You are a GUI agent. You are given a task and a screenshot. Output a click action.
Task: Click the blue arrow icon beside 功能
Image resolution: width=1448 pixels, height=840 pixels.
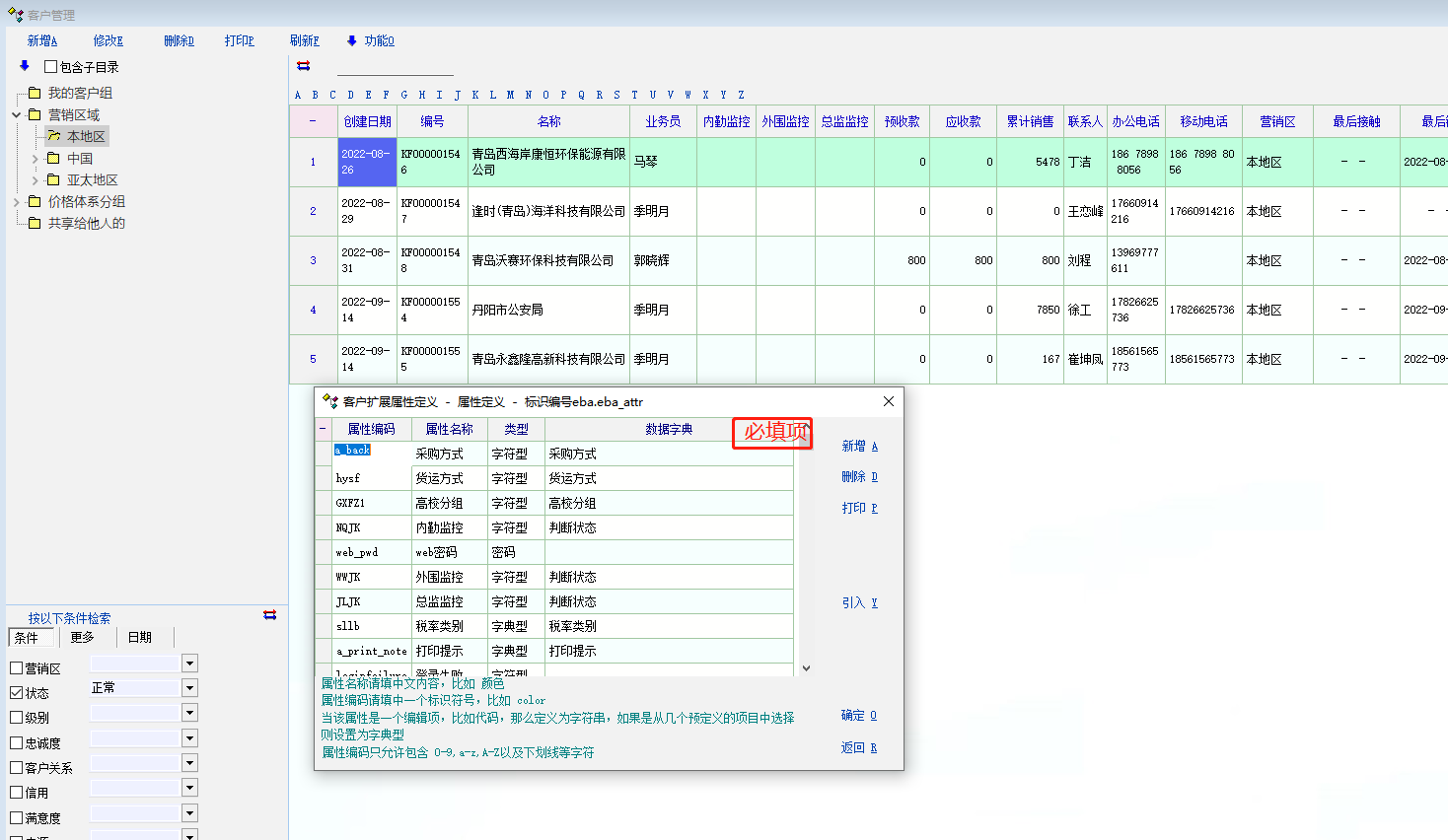(x=351, y=40)
